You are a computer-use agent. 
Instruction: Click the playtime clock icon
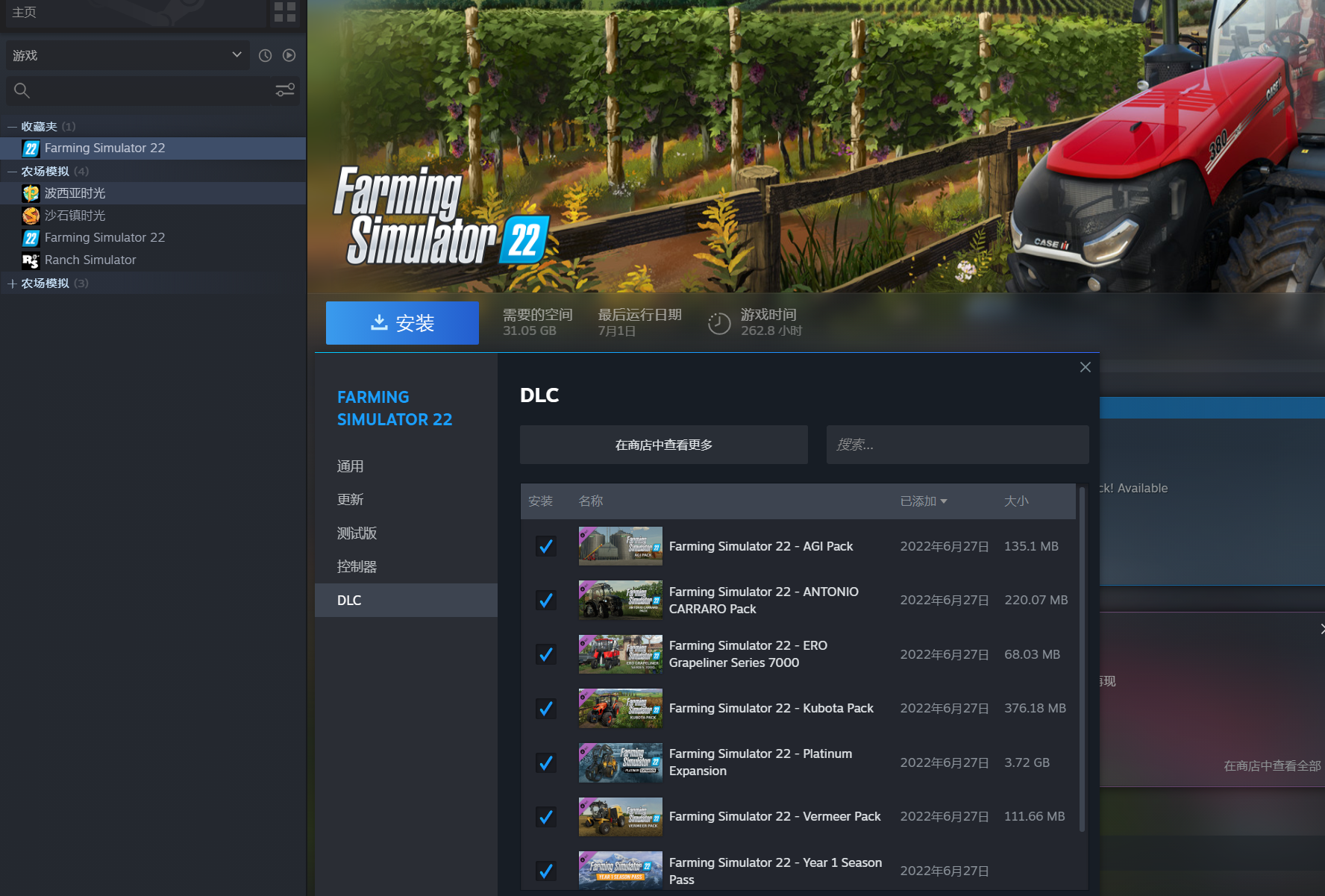(719, 323)
